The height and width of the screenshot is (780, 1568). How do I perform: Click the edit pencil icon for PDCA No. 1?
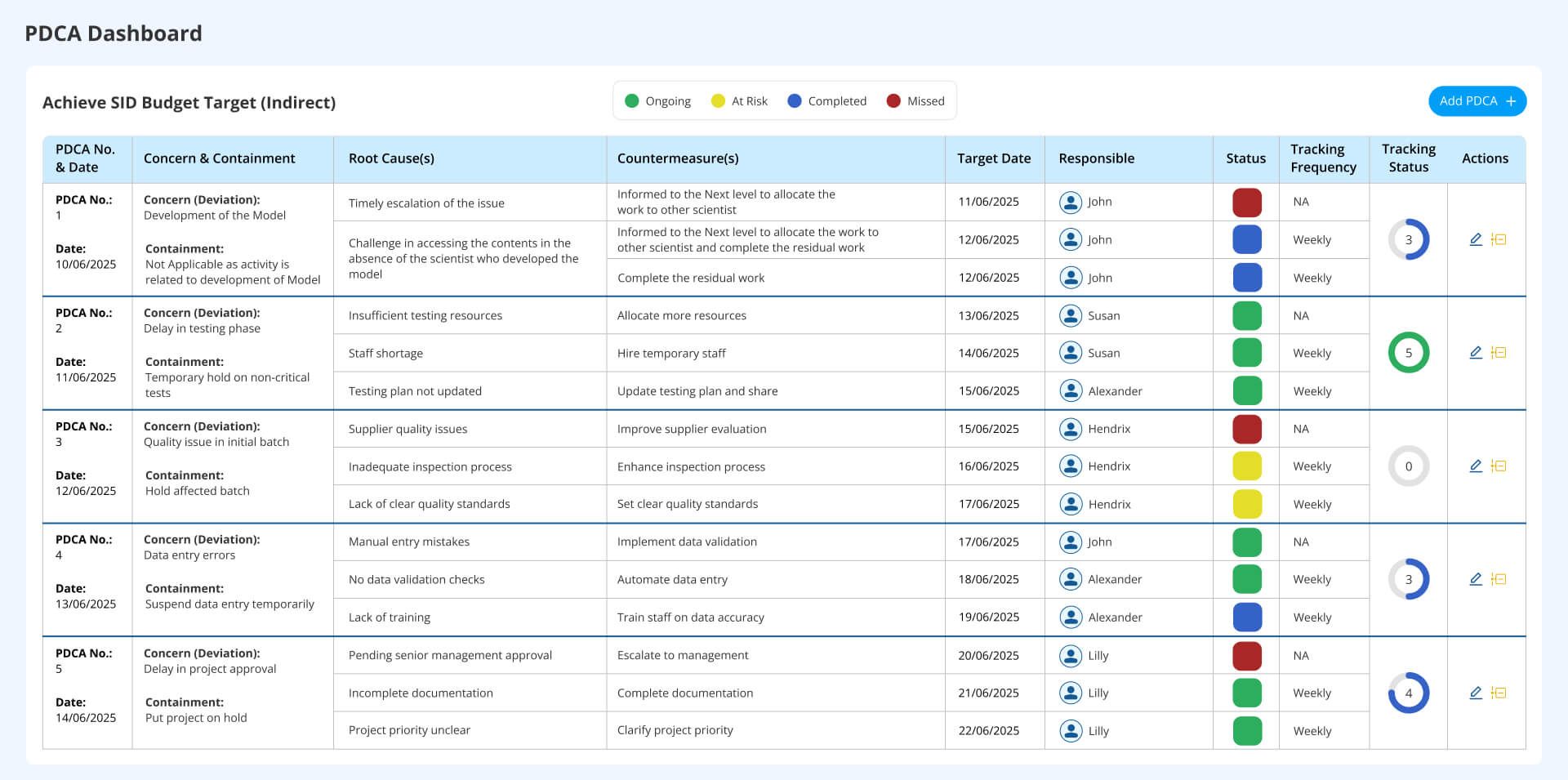point(1475,239)
